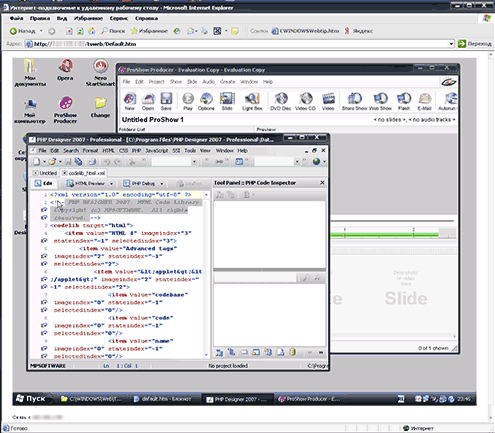495x433 pixels.
Task: Expand HTML Preview dropdown arrow
Action: 111,184
